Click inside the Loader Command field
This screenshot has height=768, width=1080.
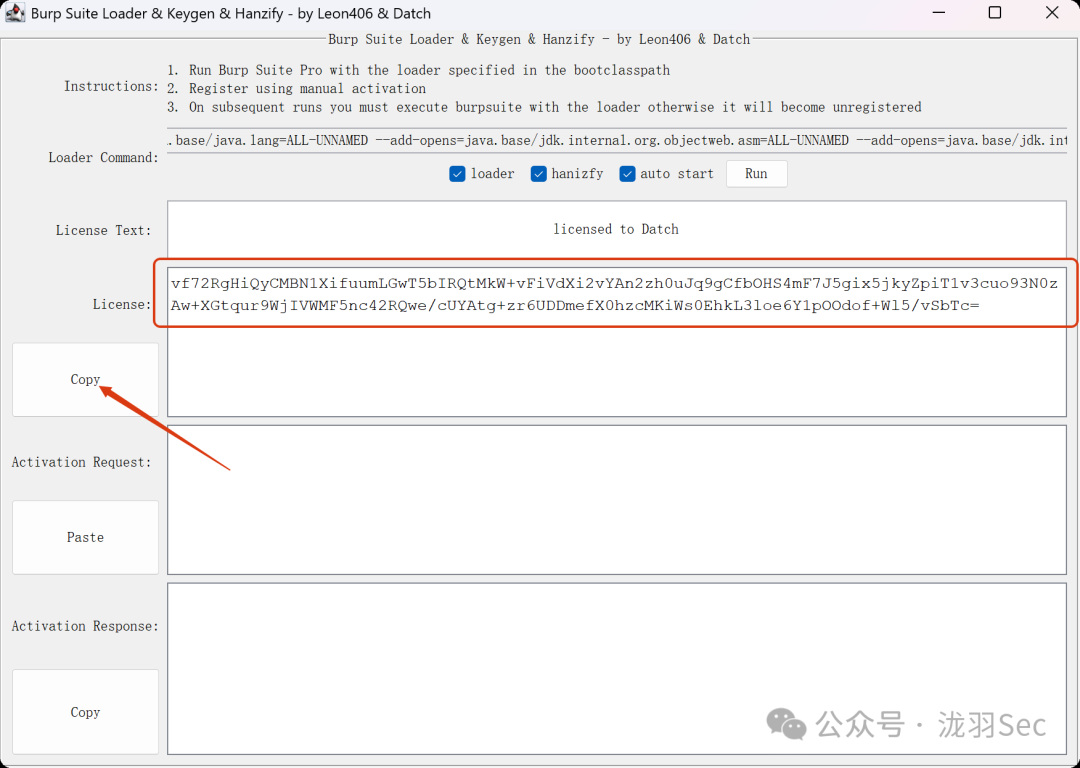pyautogui.click(x=616, y=141)
